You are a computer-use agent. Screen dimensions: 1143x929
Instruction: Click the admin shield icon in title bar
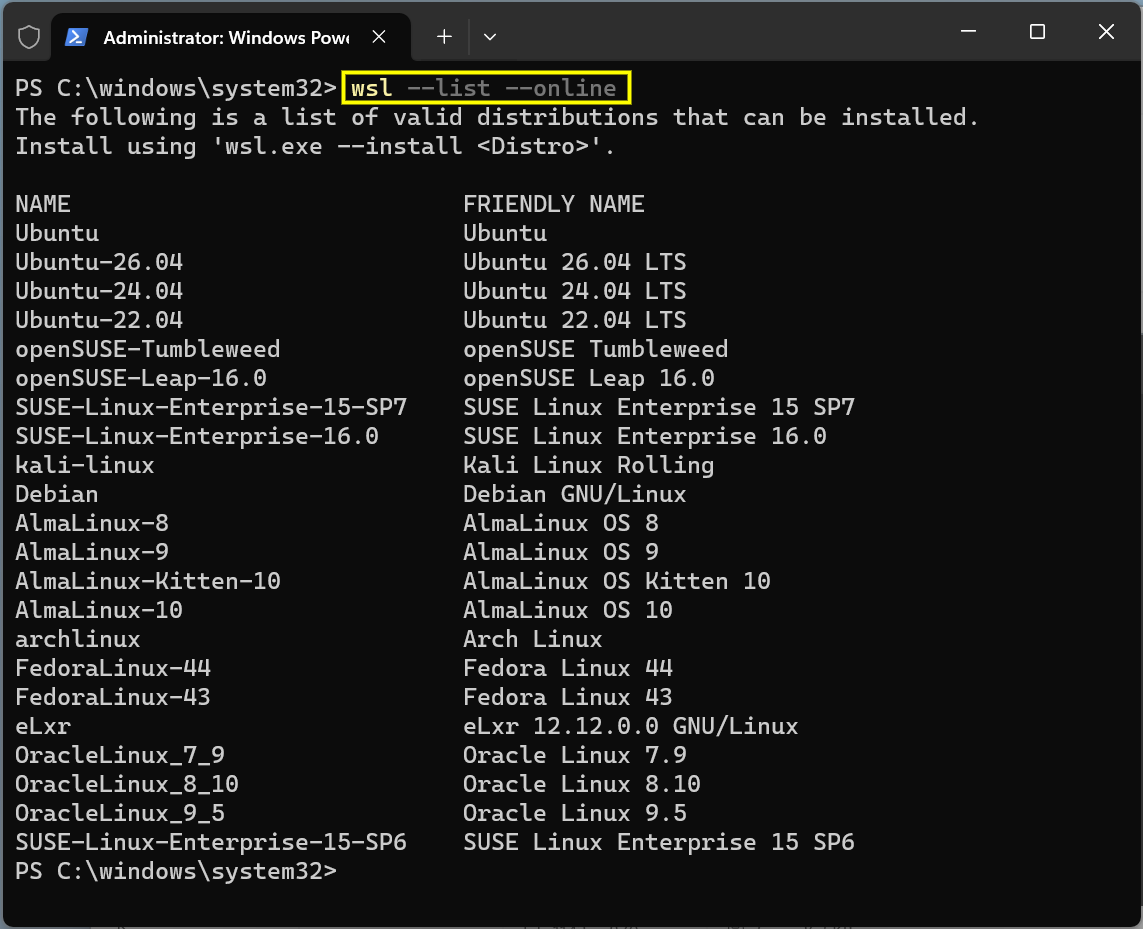28,36
